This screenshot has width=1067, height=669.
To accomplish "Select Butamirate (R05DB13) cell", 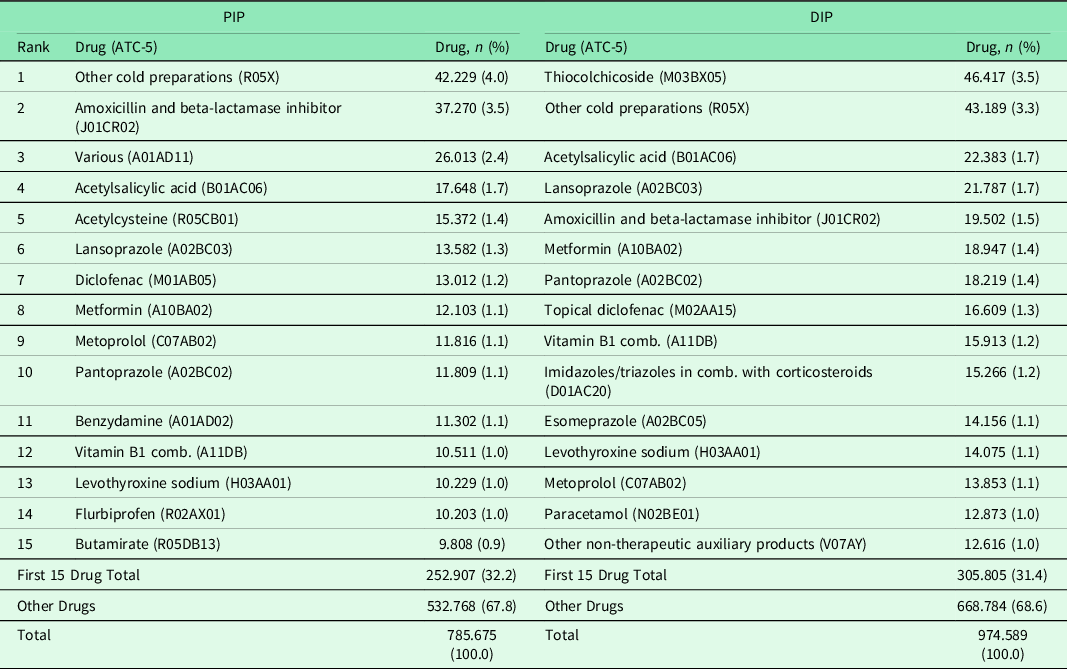I will (146, 544).
